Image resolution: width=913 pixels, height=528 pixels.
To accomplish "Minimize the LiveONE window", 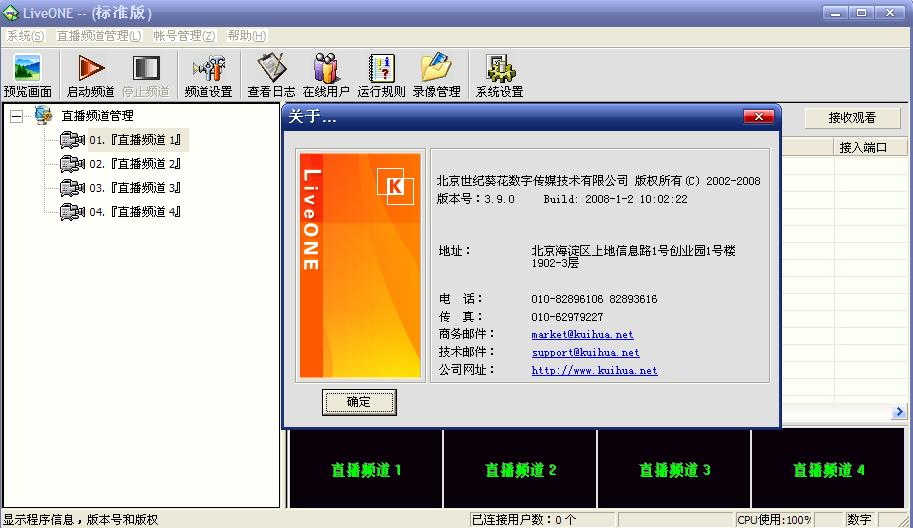I will point(836,12).
